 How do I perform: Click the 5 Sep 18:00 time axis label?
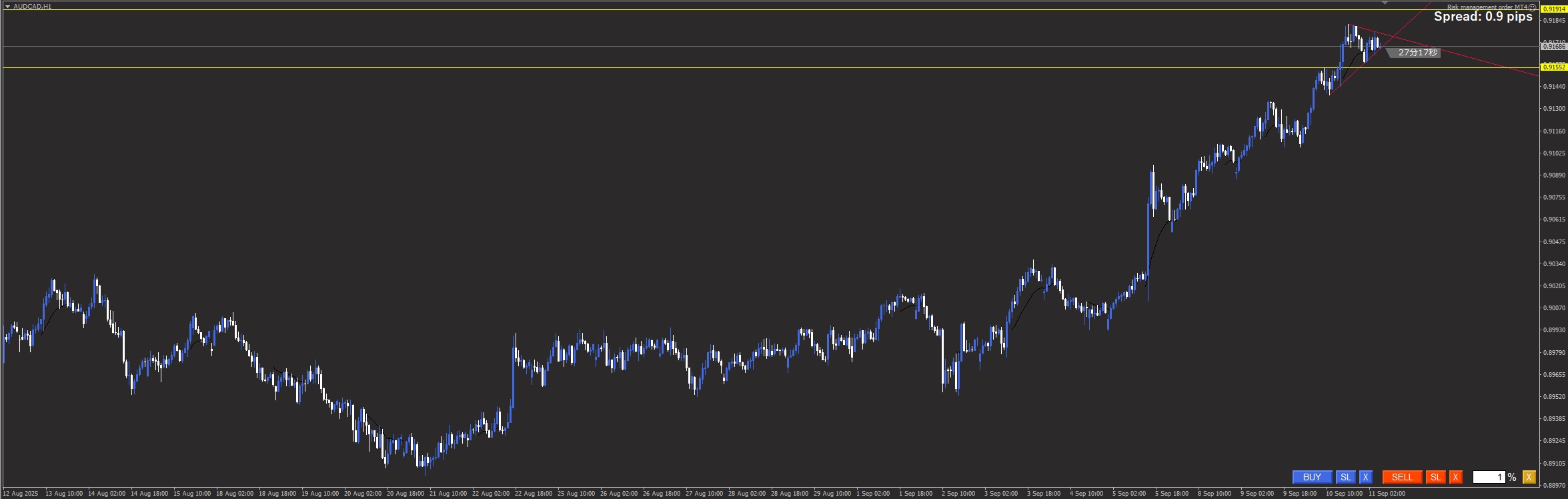coord(1172,494)
